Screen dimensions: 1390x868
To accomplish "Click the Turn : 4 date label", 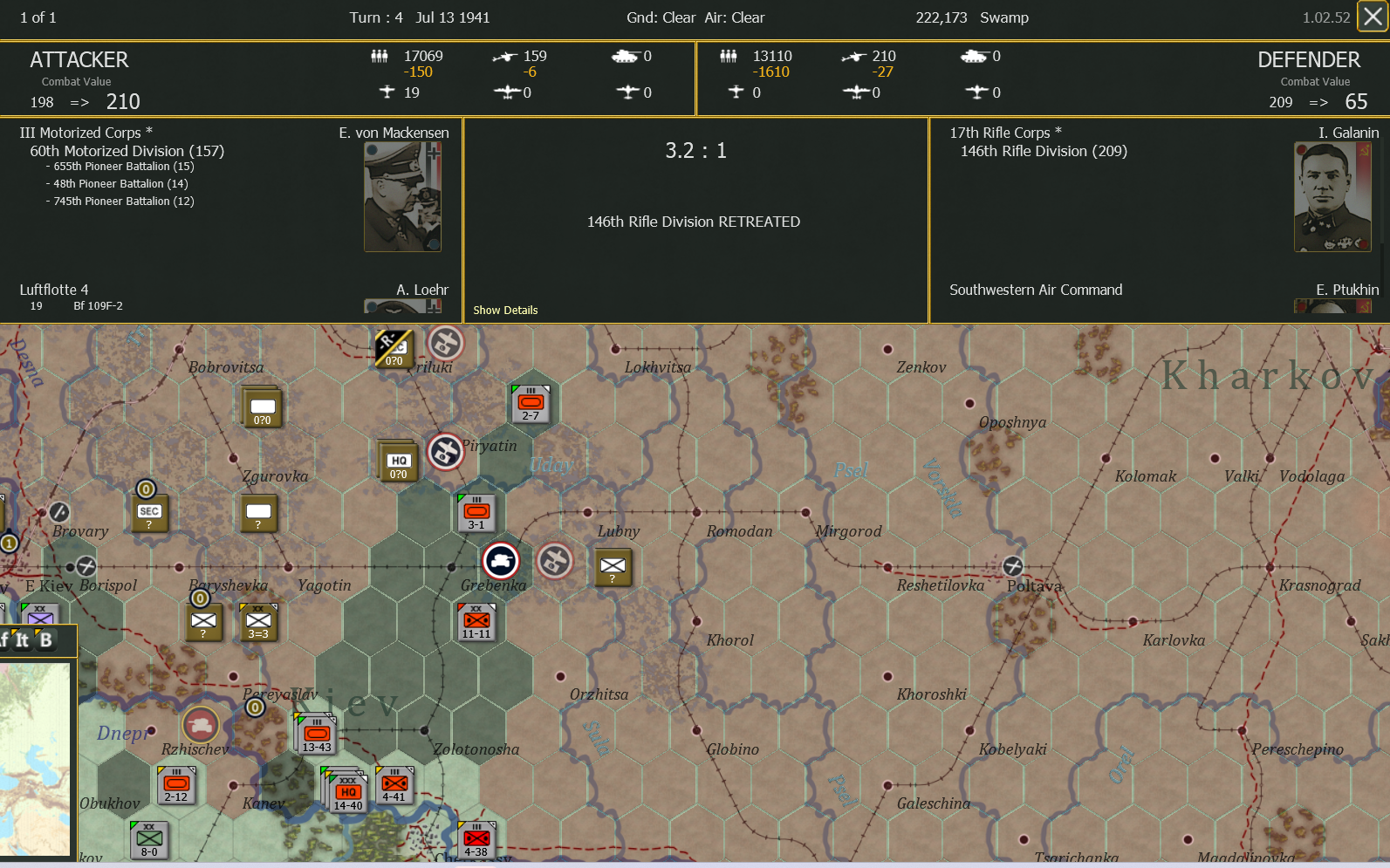I will click(x=420, y=17).
